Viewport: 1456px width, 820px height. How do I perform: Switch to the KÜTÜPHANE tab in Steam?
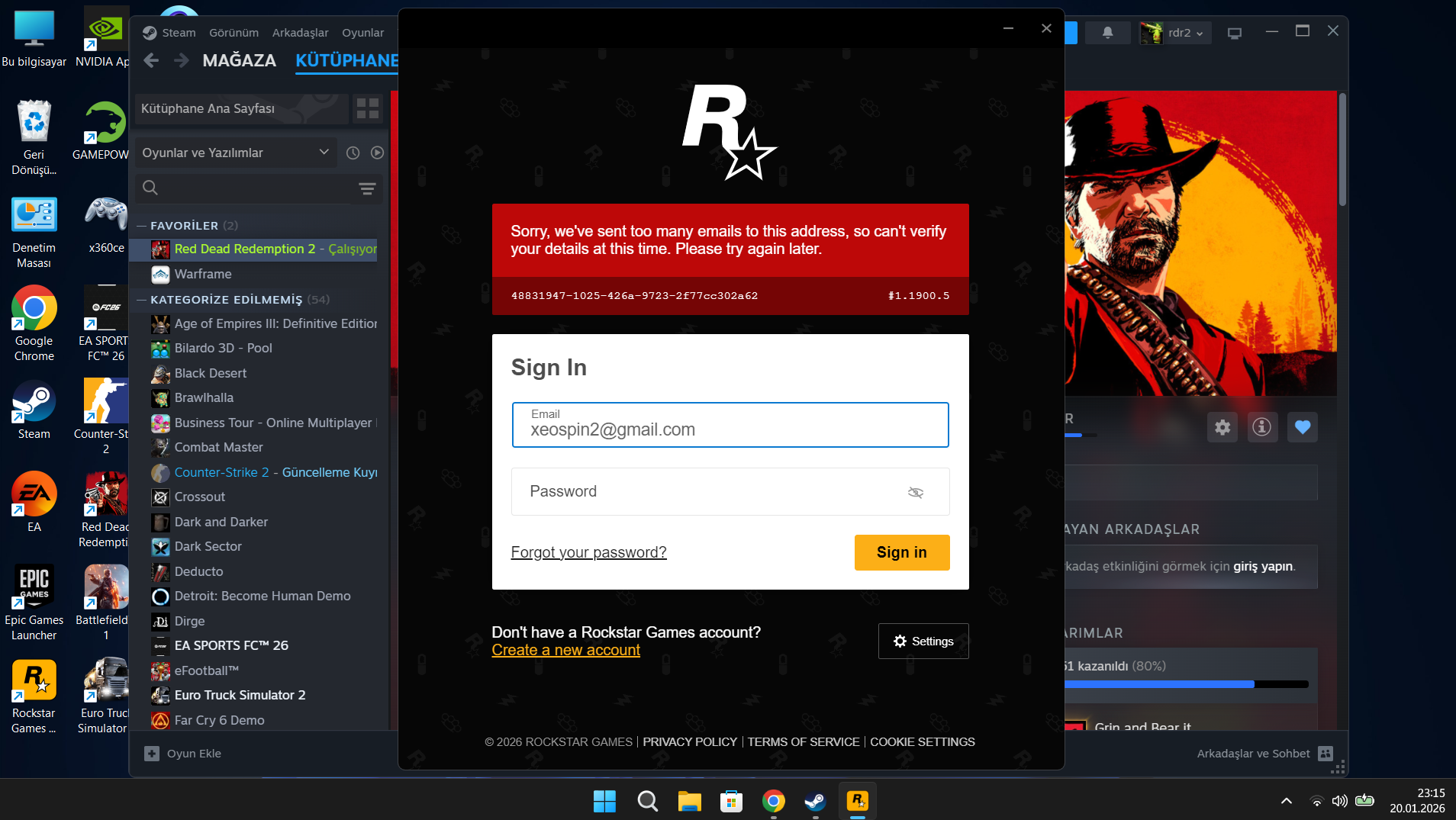(x=347, y=61)
